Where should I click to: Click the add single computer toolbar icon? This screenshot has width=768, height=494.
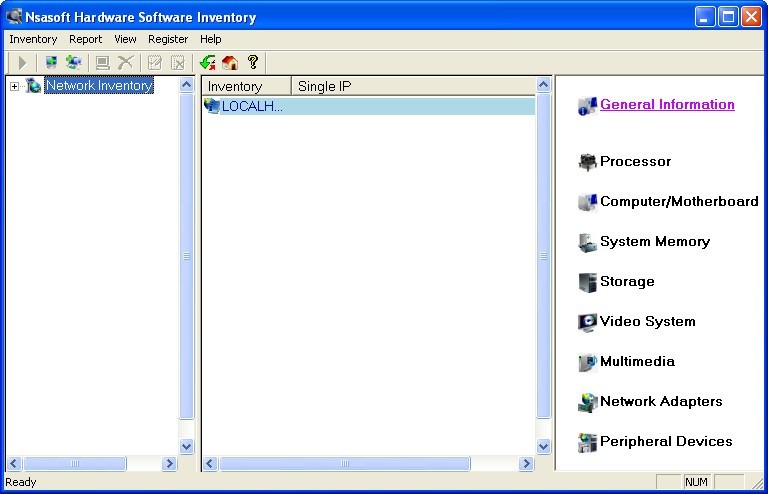click(x=51, y=63)
